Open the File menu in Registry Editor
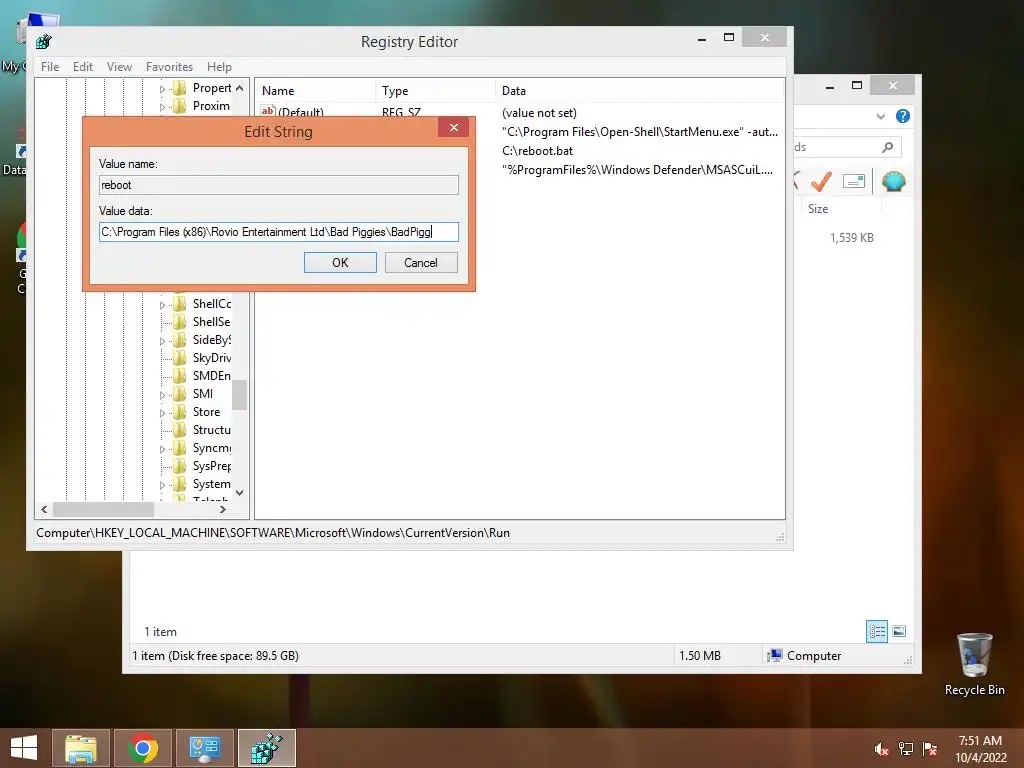The image size is (1024, 768). (x=50, y=67)
